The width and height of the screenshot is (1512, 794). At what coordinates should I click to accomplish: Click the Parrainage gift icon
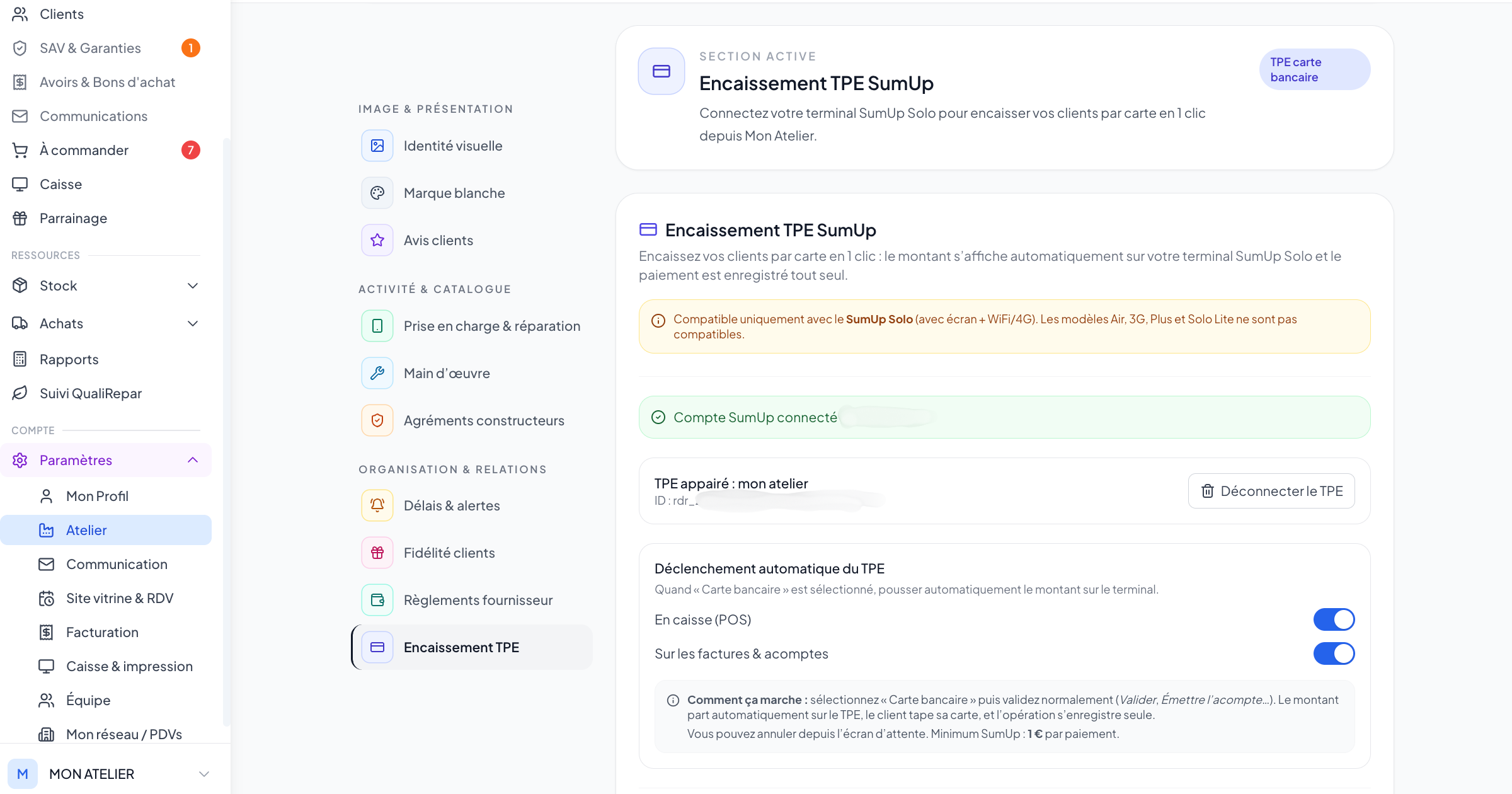pos(20,218)
